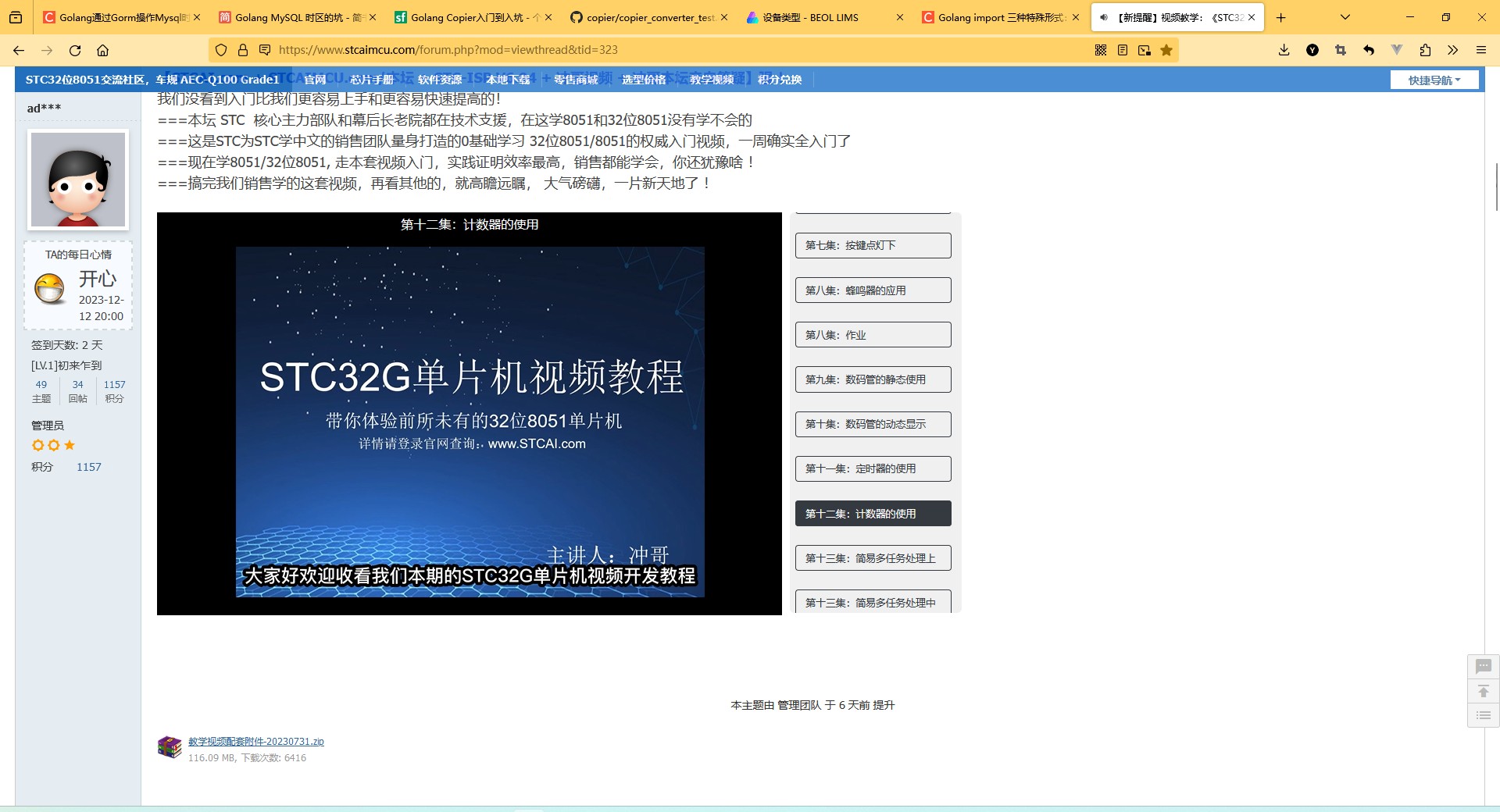Open a new browser tab

[x=1280, y=17]
